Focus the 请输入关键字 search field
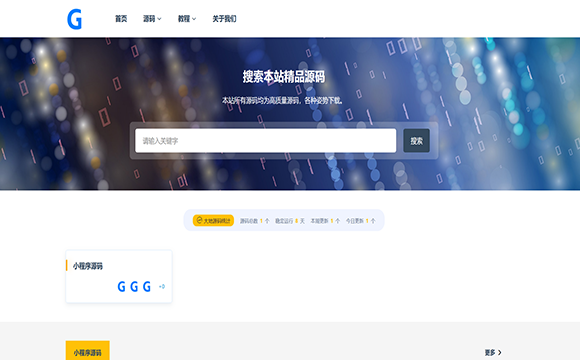This screenshot has height=360, width=580. pos(266,141)
